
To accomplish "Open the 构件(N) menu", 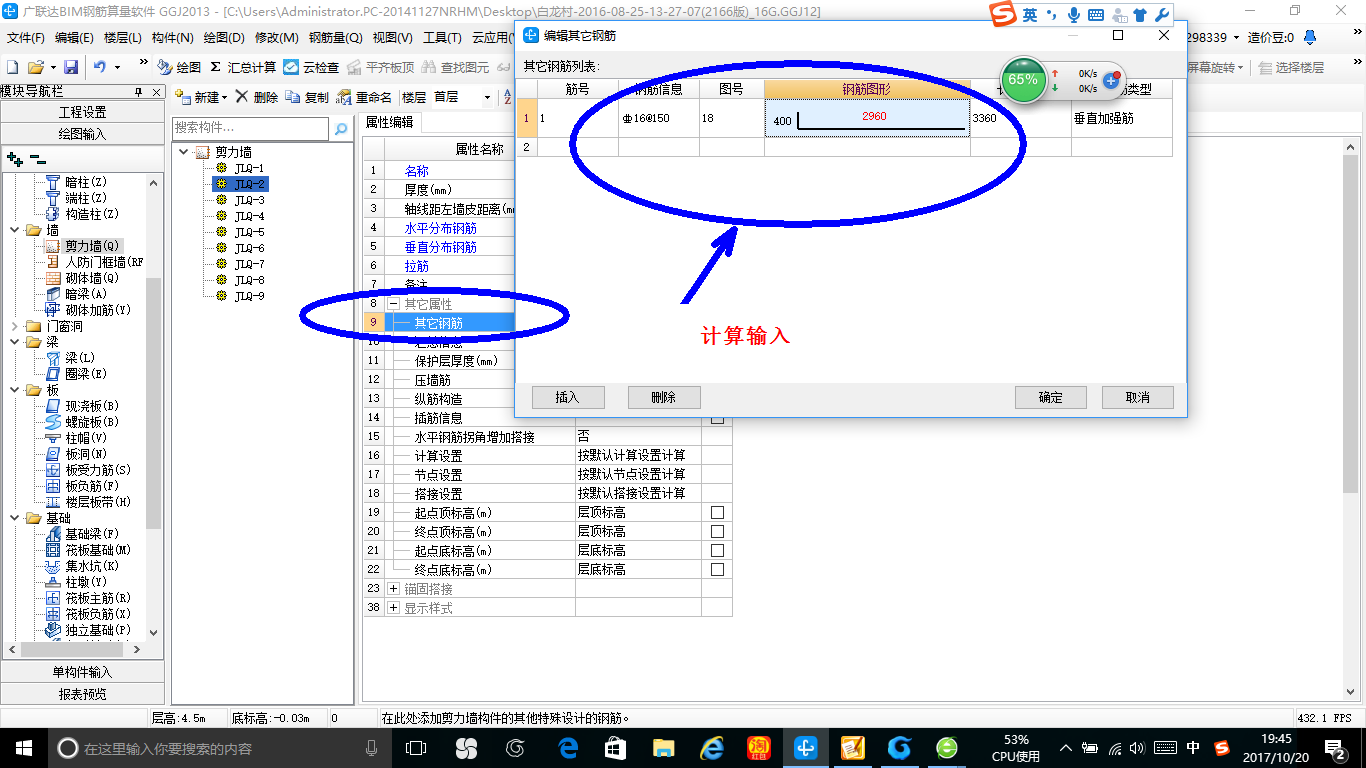I will (x=173, y=38).
